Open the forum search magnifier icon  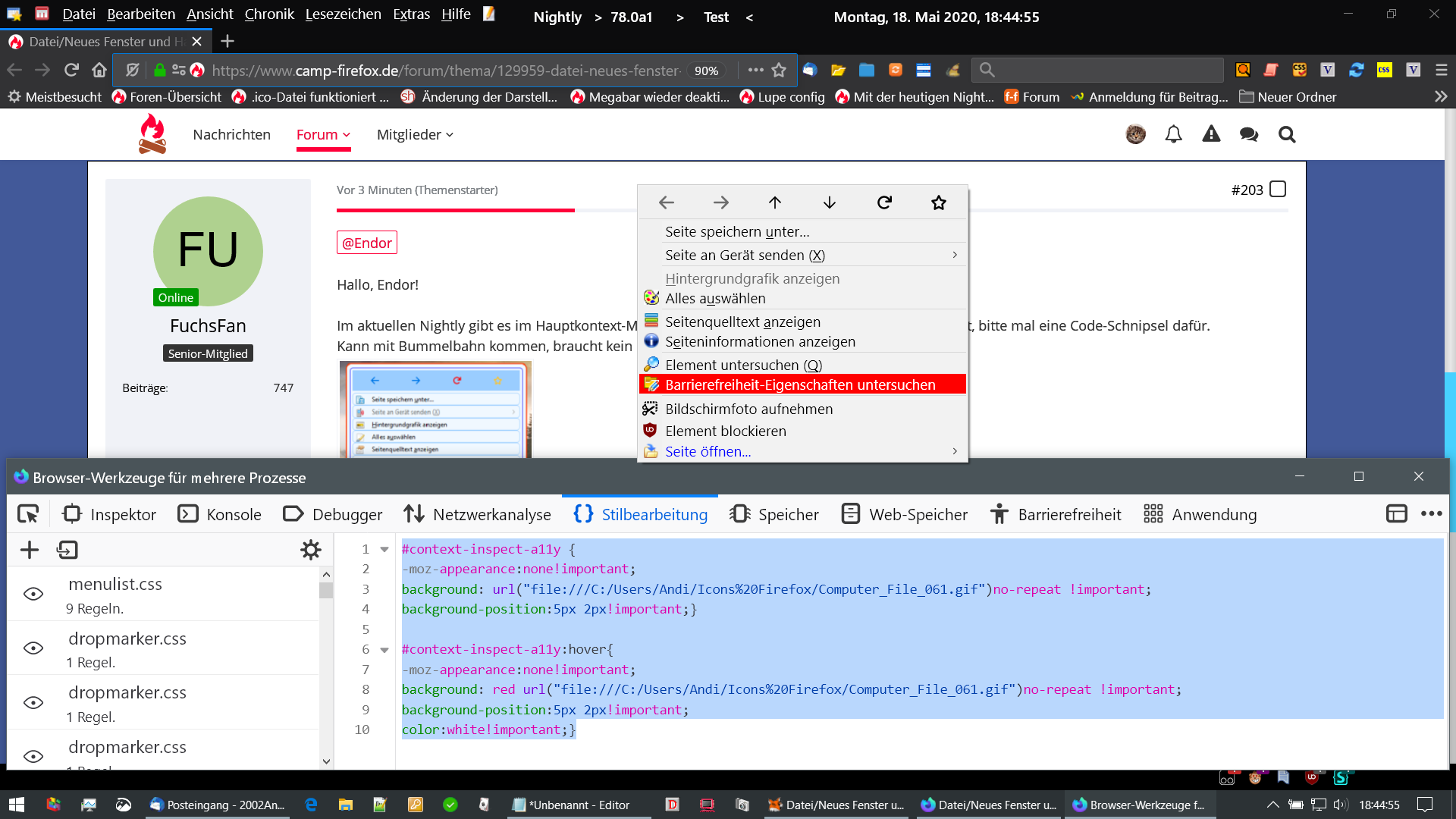(x=1286, y=134)
